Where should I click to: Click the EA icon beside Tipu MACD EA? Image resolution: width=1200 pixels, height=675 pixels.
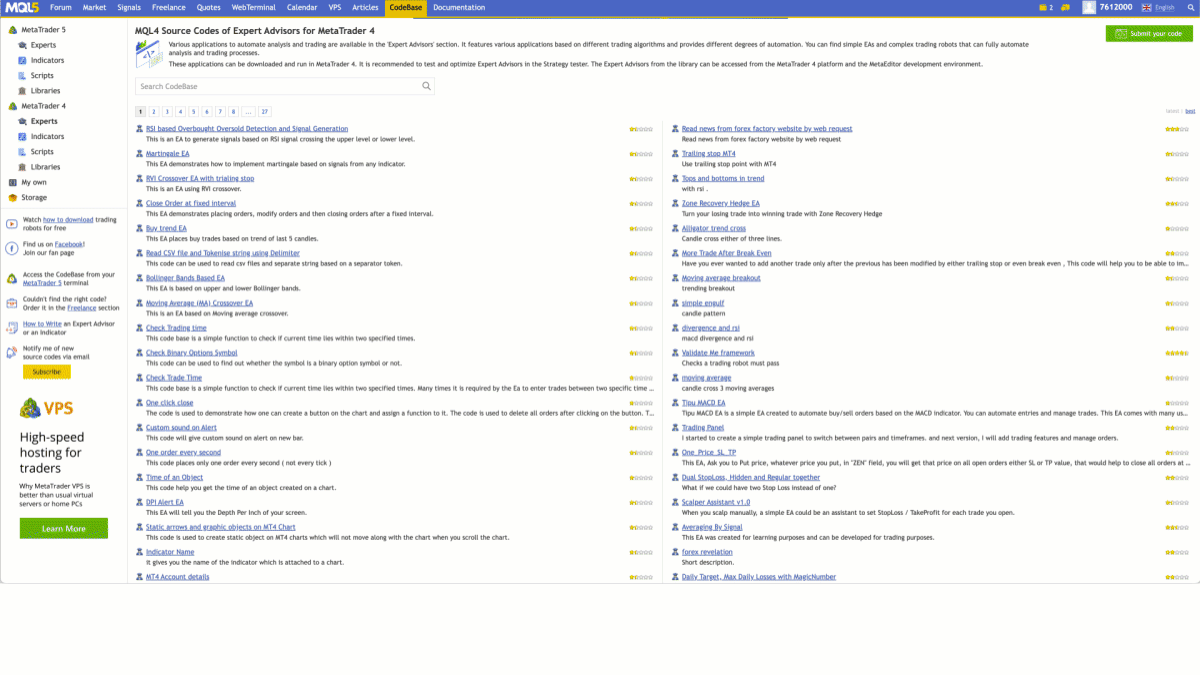pos(675,403)
